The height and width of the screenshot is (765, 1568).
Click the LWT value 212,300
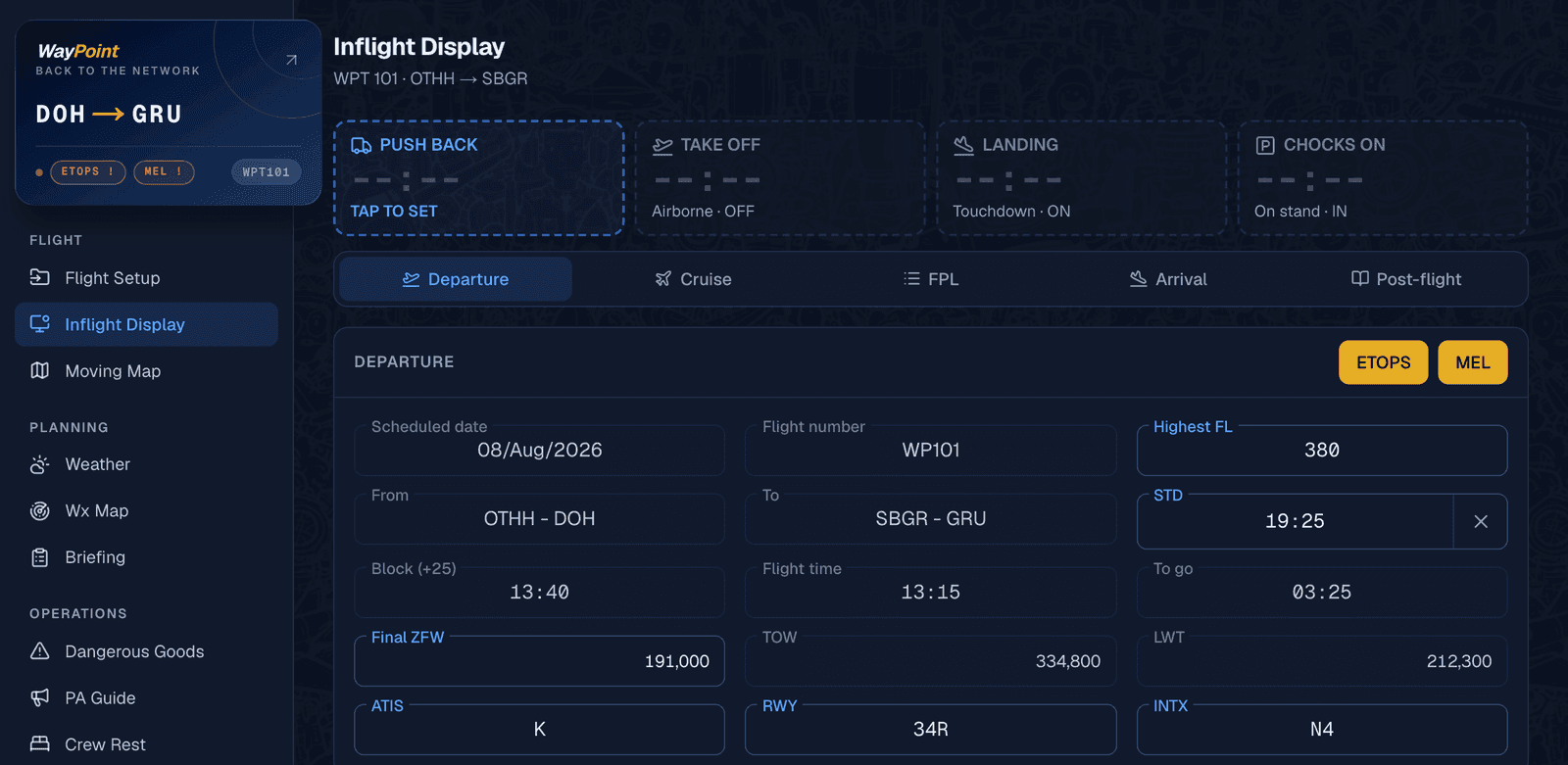coord(1459,661)
